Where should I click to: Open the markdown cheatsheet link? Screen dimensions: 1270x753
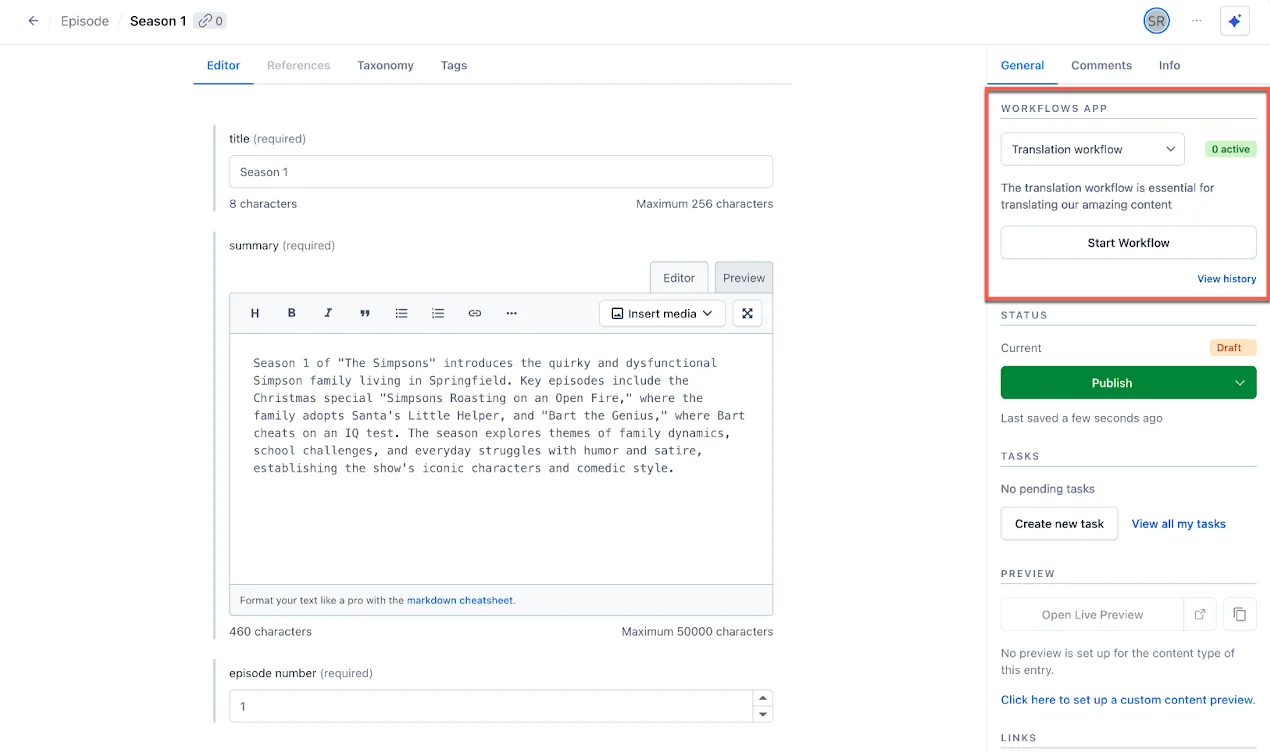[x=460, y=601]
